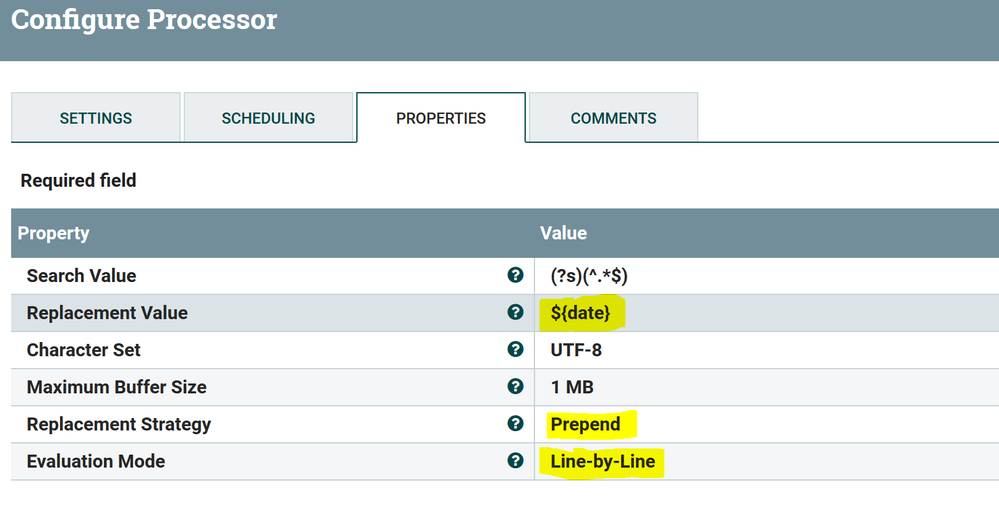Click help icon beside Maximum Buffer Size
The image size is (999, 522).
click(515, 387)
